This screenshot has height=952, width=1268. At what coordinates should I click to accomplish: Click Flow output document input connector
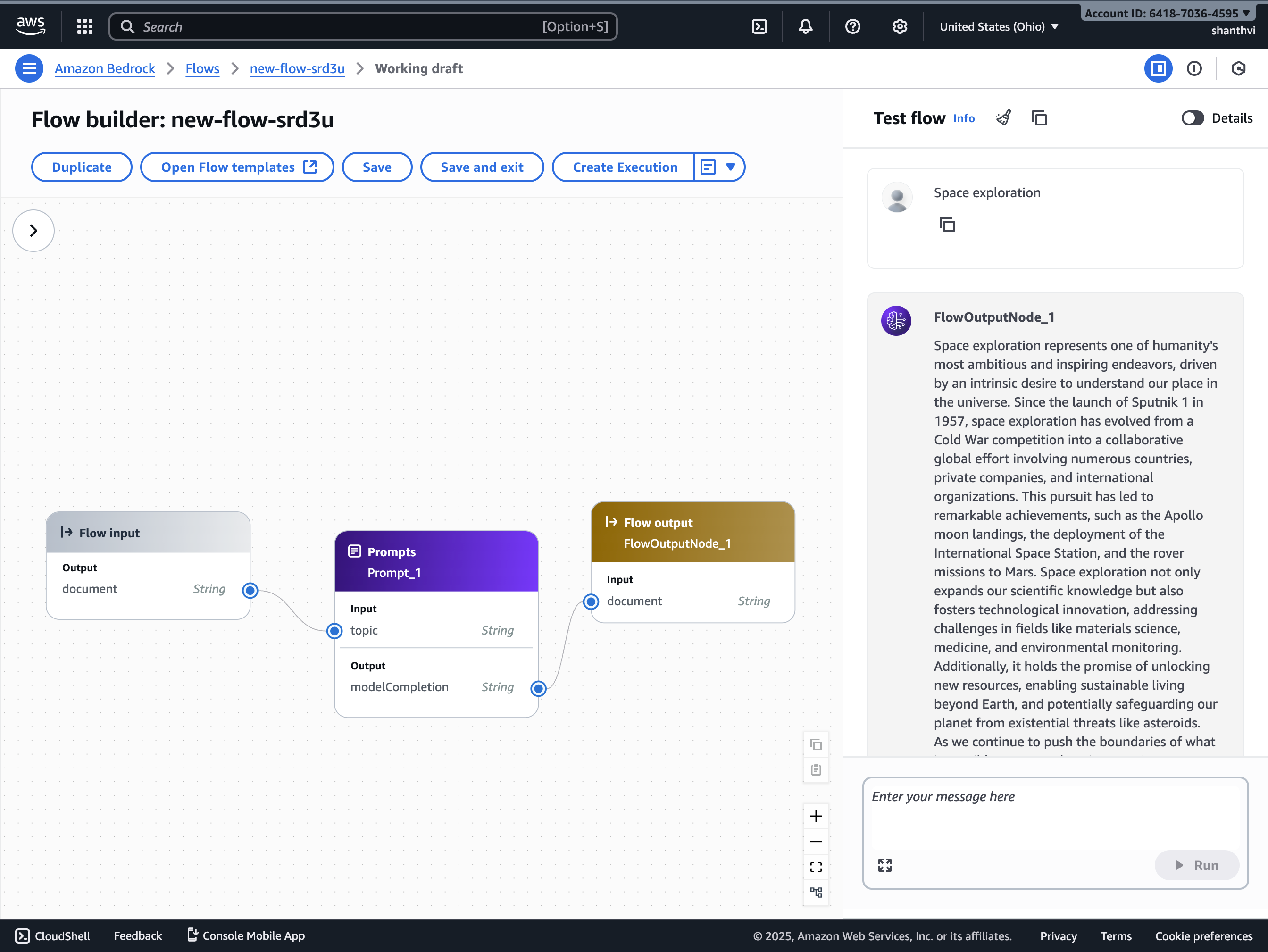tap(591, 601)
